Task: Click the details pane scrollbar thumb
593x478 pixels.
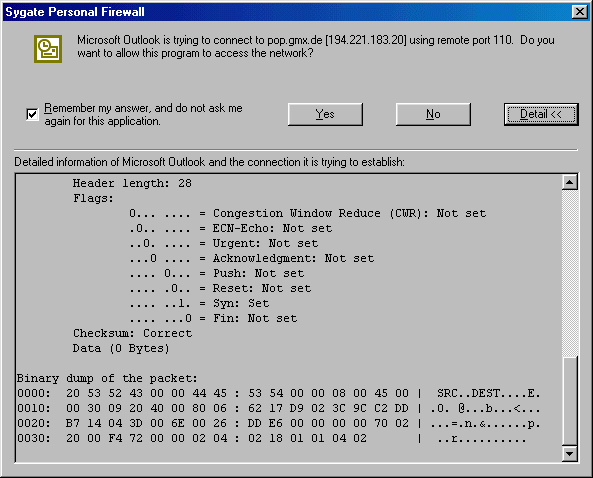Action: [x=570, y=401]
